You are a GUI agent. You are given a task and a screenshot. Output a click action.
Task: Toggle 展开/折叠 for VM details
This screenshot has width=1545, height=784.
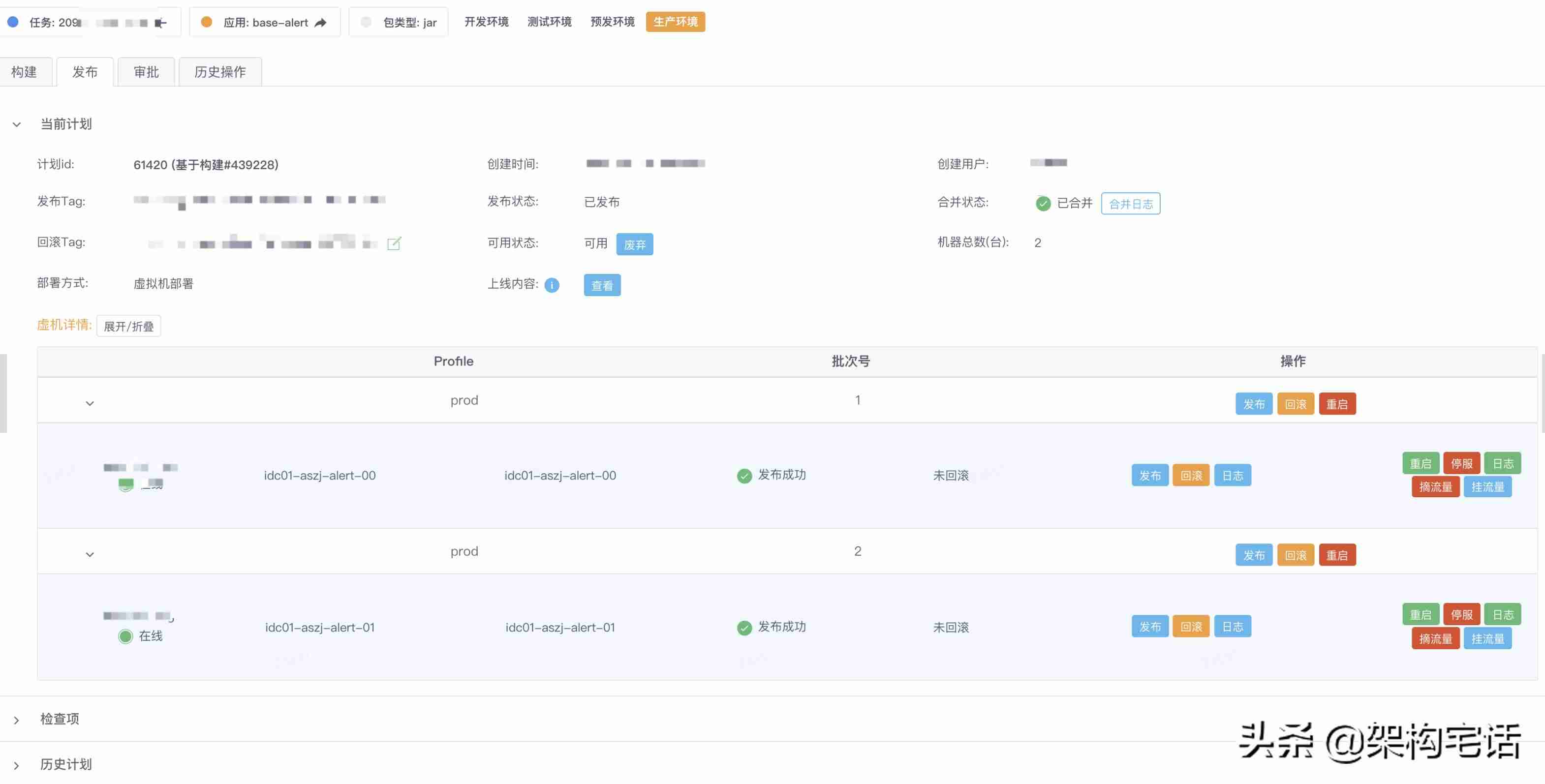click(128, 326)
